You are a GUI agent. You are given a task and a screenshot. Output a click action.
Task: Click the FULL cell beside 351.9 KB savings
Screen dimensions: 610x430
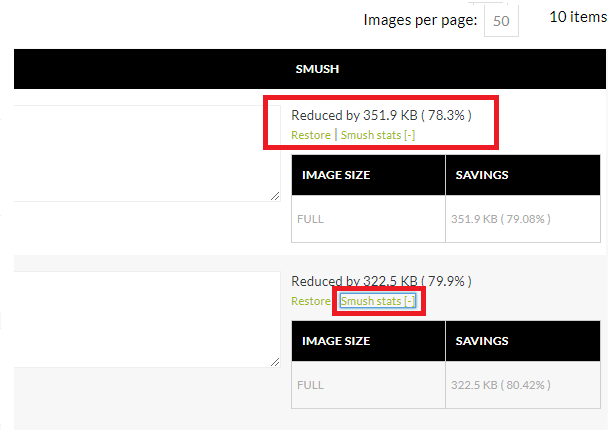[x=368, y=219]
